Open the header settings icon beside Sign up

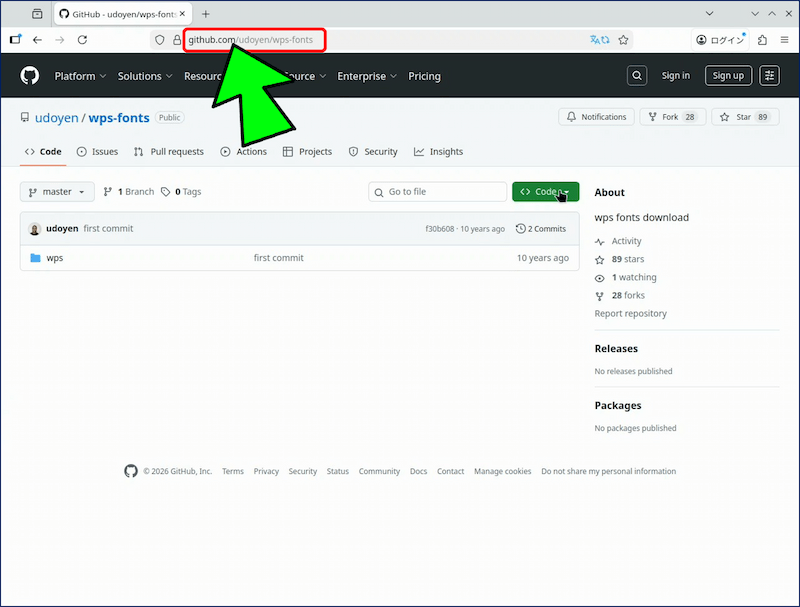tap(769, 76)
